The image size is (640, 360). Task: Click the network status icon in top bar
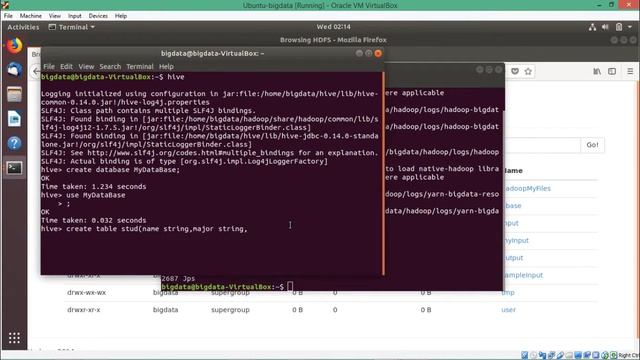click(592, 27)
